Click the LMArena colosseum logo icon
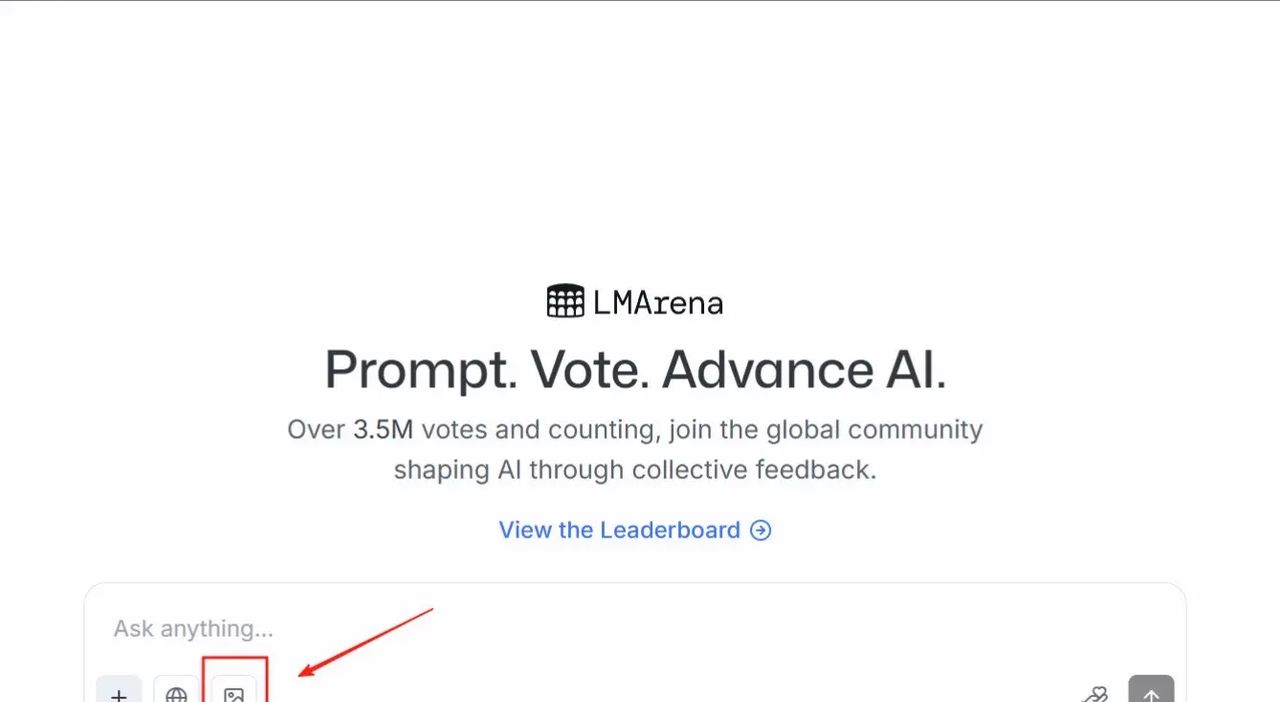The width and height of the screenshot is (1280, 702). tap(565, 301)
